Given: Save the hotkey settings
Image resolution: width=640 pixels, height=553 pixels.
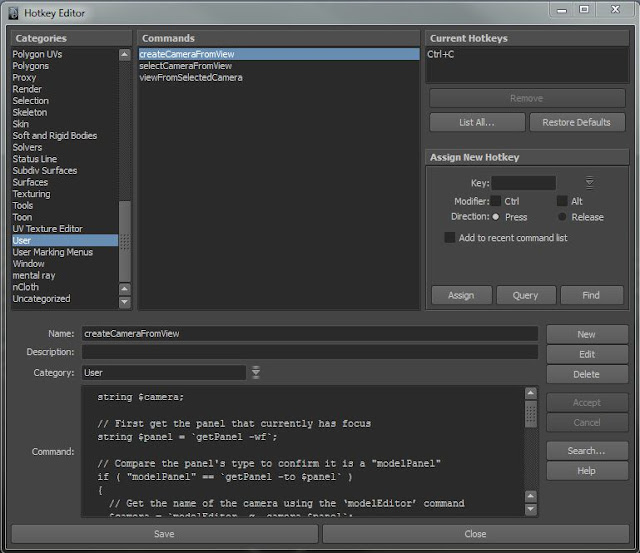Looking at the screenshot, I should click(x=164, y=534).
